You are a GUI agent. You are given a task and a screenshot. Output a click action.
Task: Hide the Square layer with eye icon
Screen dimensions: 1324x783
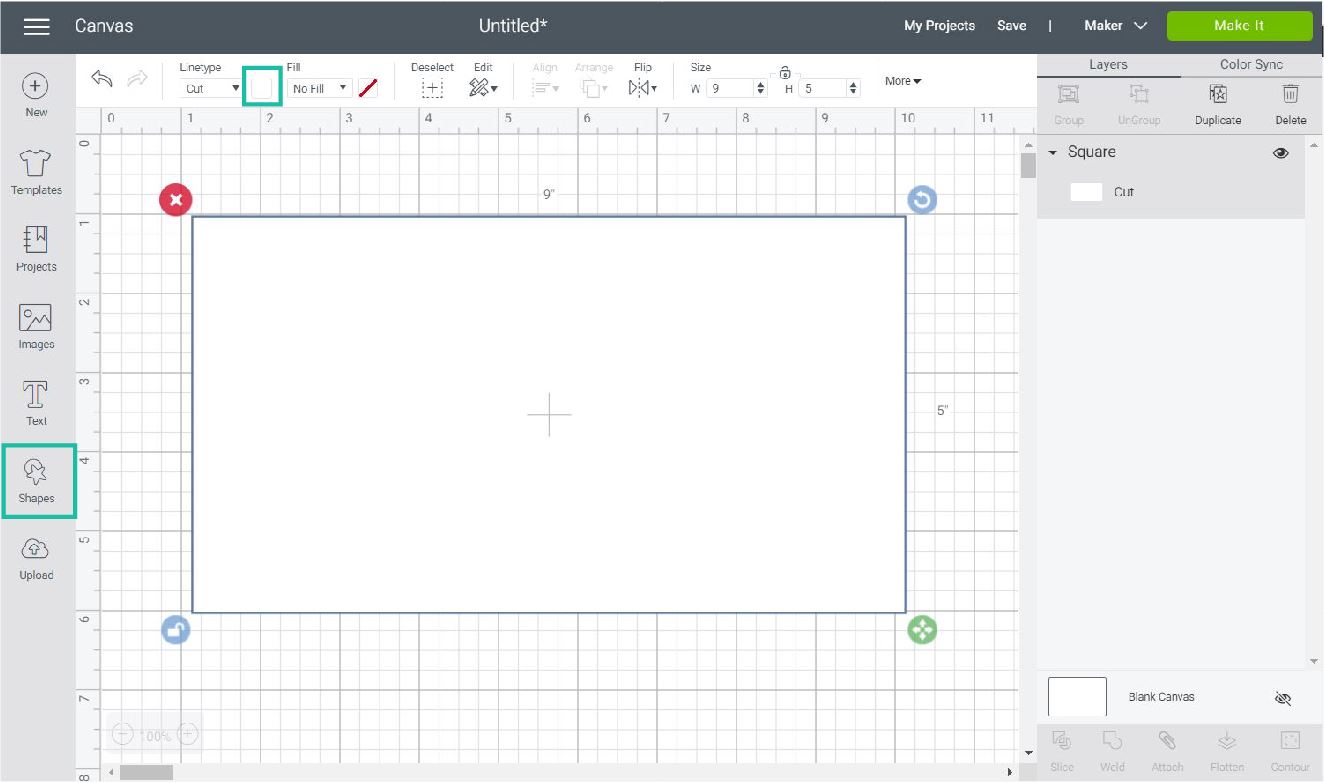(1280, 153)
